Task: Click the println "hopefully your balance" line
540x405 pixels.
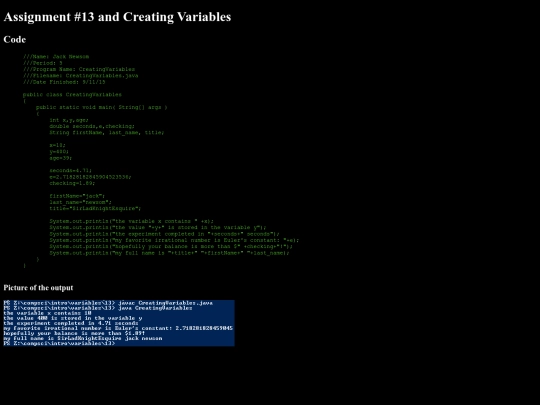Action: click(171, 247)
